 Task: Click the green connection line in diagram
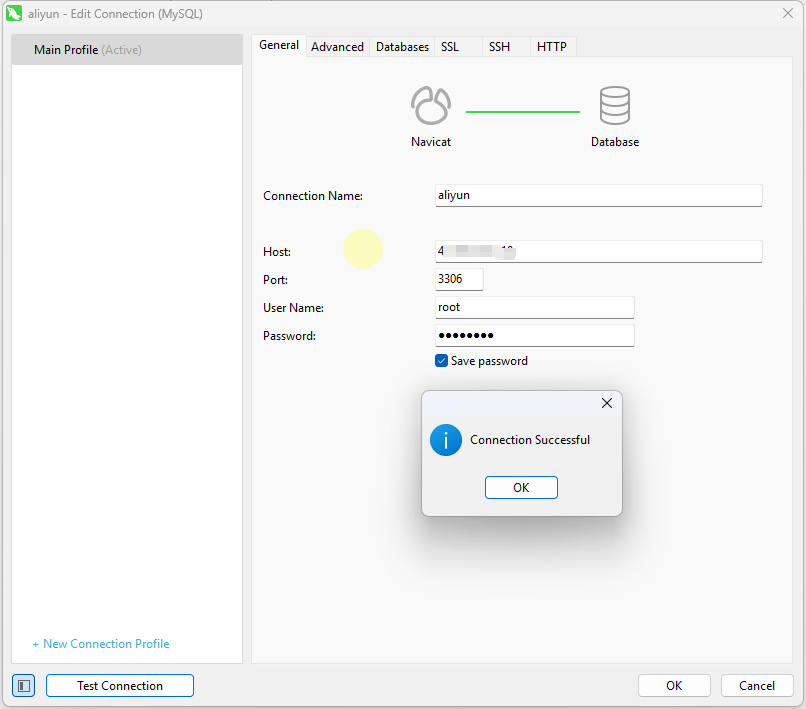pos(523,112)
